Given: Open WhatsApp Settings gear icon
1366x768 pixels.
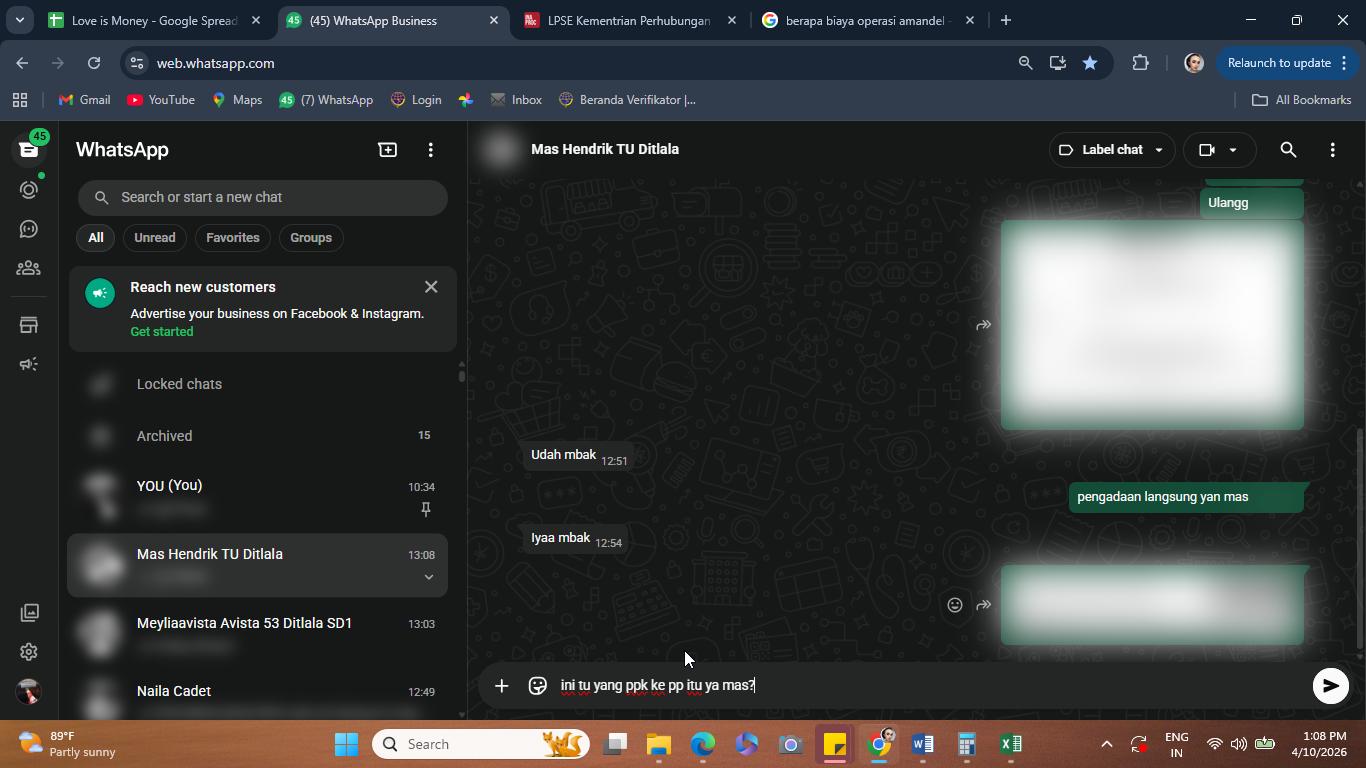Looking at the screenshot, I should tap(28, 652).
